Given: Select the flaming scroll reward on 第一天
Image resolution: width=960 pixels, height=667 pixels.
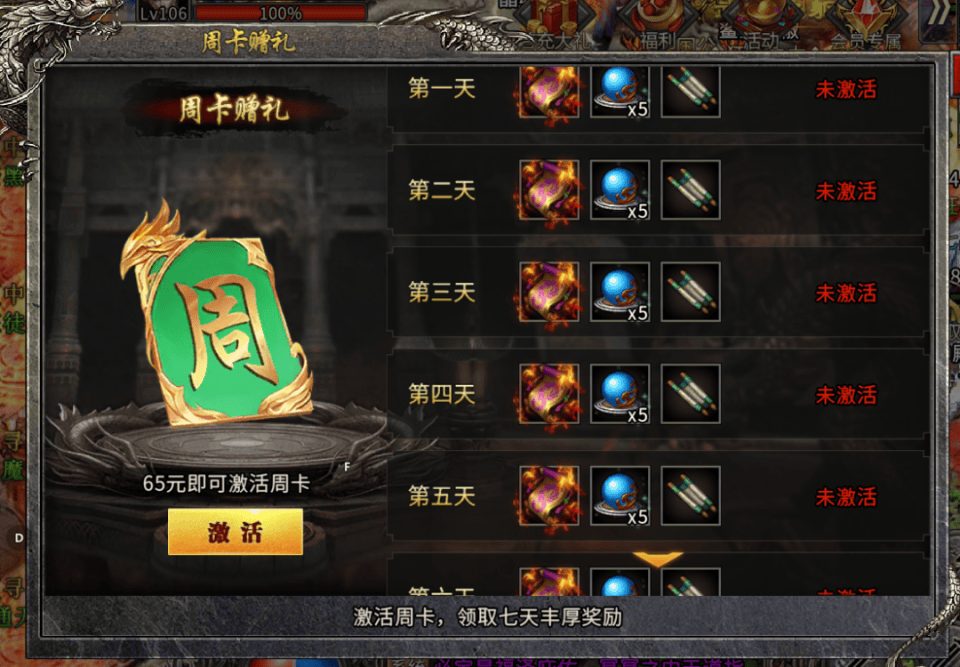Looking at the screenshot, I should [549, 91].
